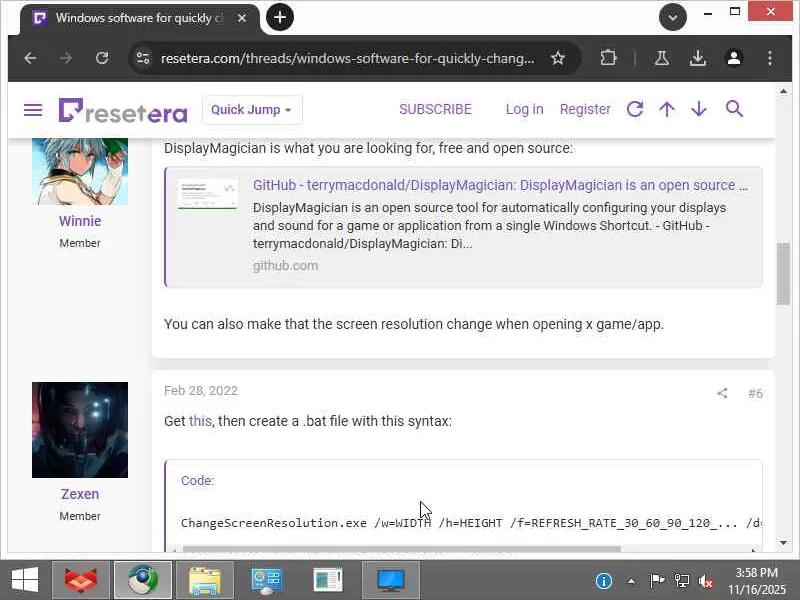800x600 pixels.
Task: Open Action Center flag icon
Action: tap(657, 581)
